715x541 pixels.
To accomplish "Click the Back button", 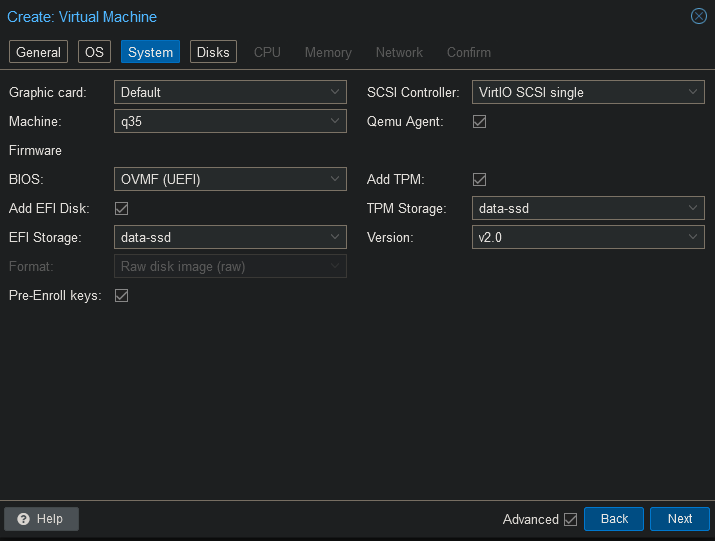I will (x=614, y=519).
